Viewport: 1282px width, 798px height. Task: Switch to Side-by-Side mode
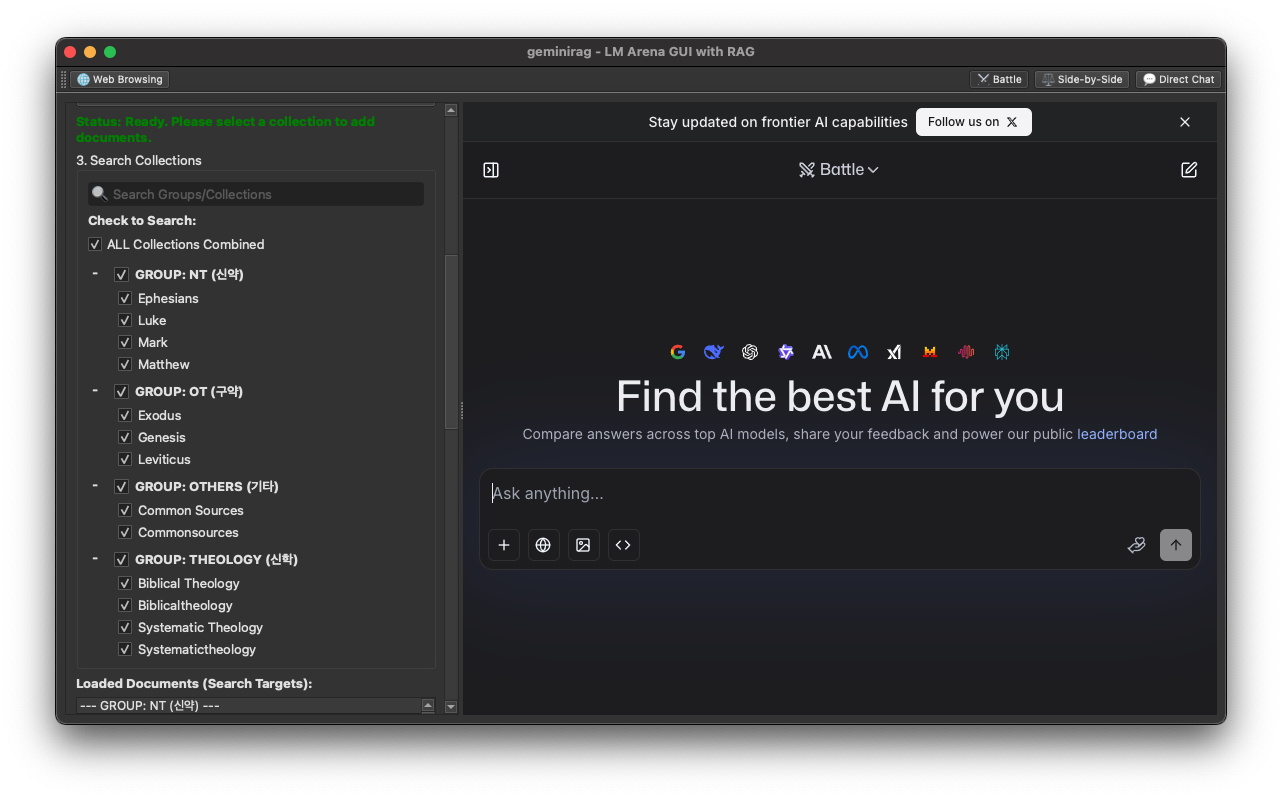[x=1082, y=79]
